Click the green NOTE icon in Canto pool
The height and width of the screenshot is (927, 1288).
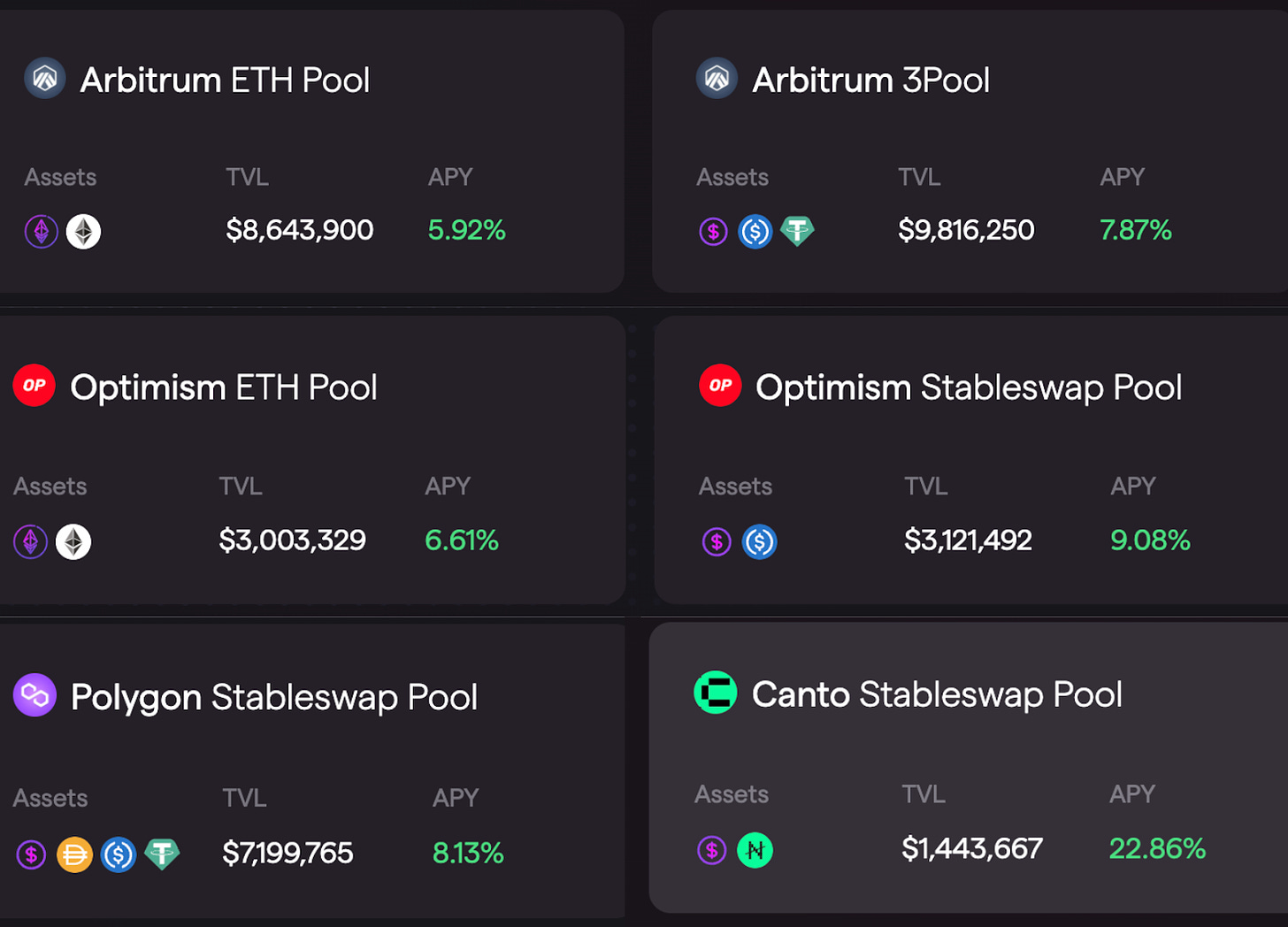pos(755,851)
